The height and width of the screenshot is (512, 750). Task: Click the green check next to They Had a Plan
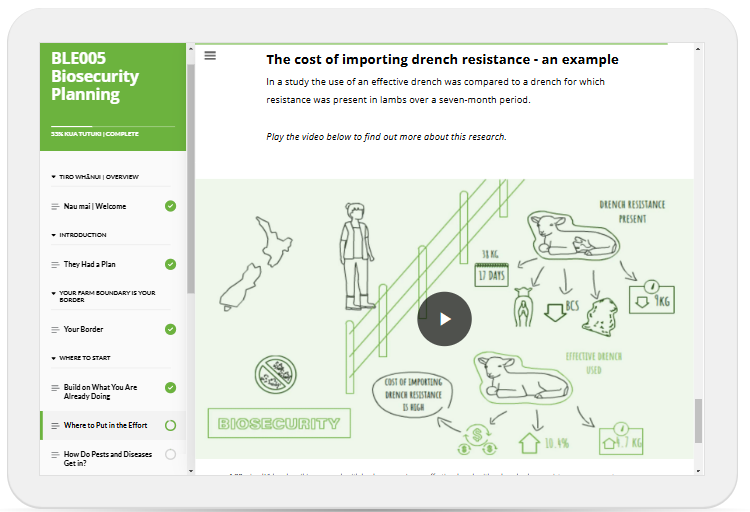(170, 264)
